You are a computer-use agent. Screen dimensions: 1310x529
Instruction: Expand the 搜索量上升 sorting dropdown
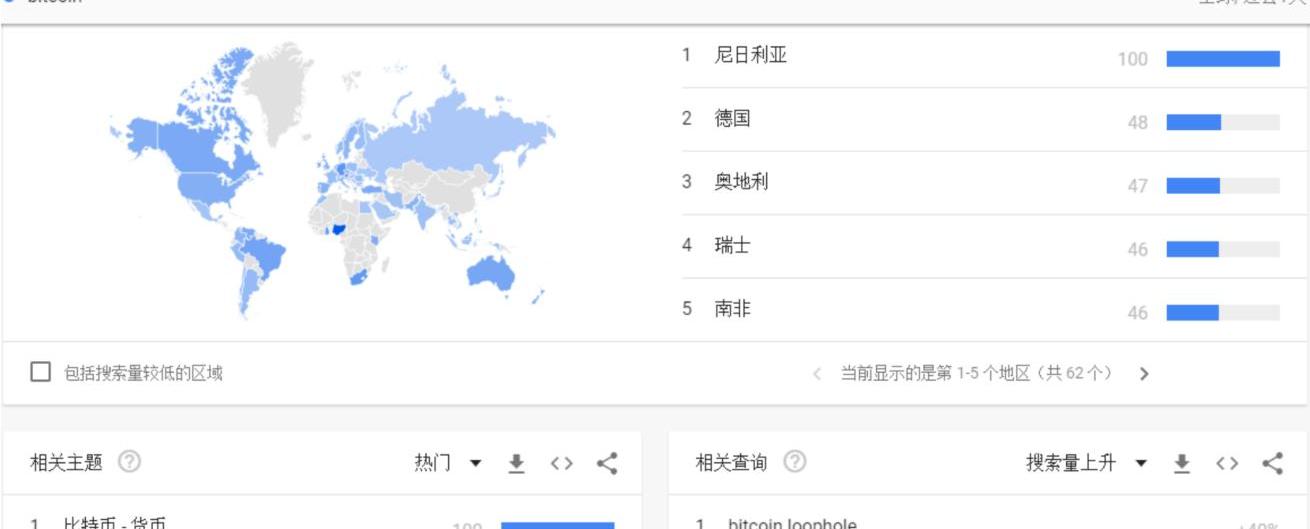tap(1085, 463)
